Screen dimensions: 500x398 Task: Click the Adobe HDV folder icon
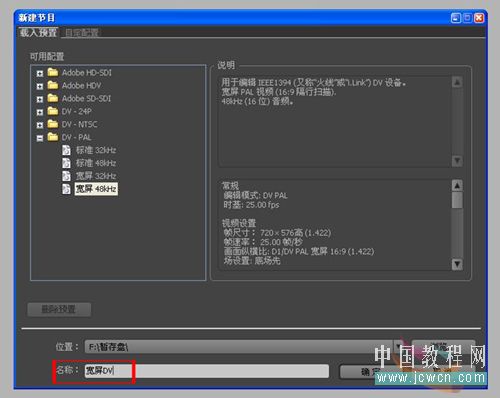point(53,85)
